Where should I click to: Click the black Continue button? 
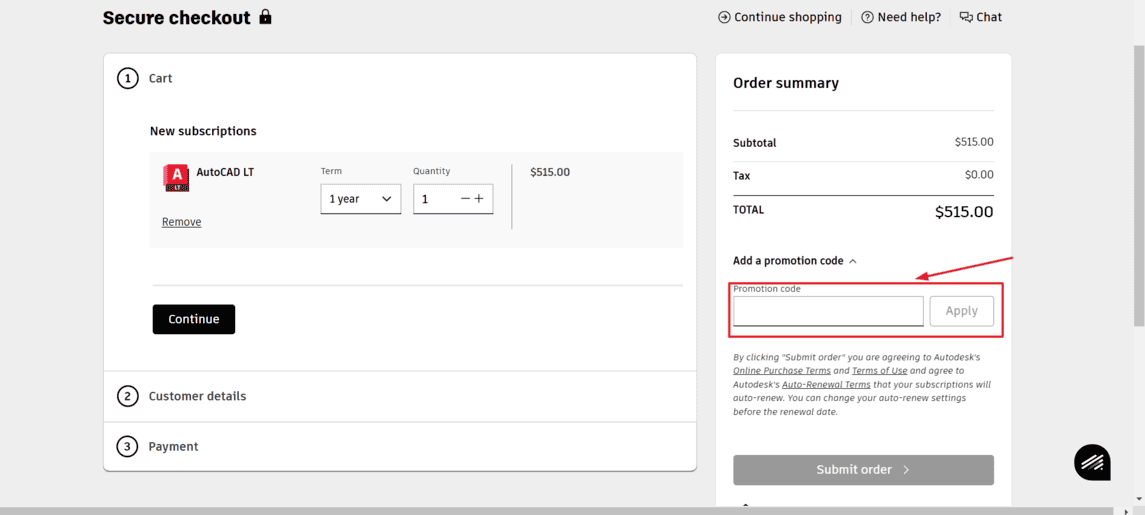pos(194,319)
